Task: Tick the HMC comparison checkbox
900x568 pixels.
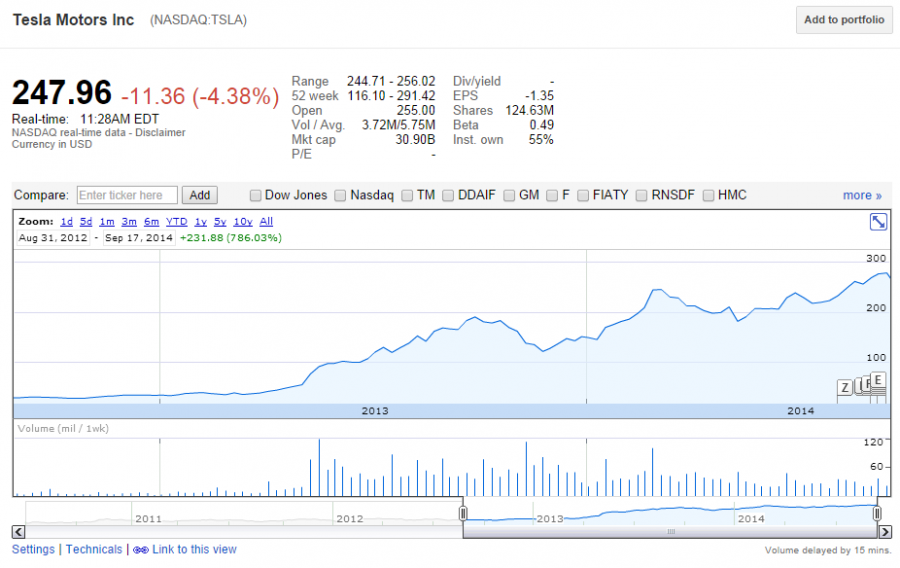Action: pyautogui.click(x=709, y=195)
